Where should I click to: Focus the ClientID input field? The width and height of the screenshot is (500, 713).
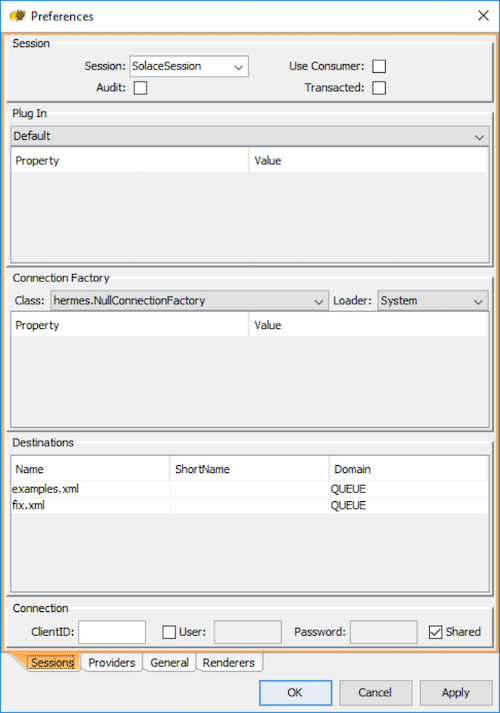(x=112, y=632)
